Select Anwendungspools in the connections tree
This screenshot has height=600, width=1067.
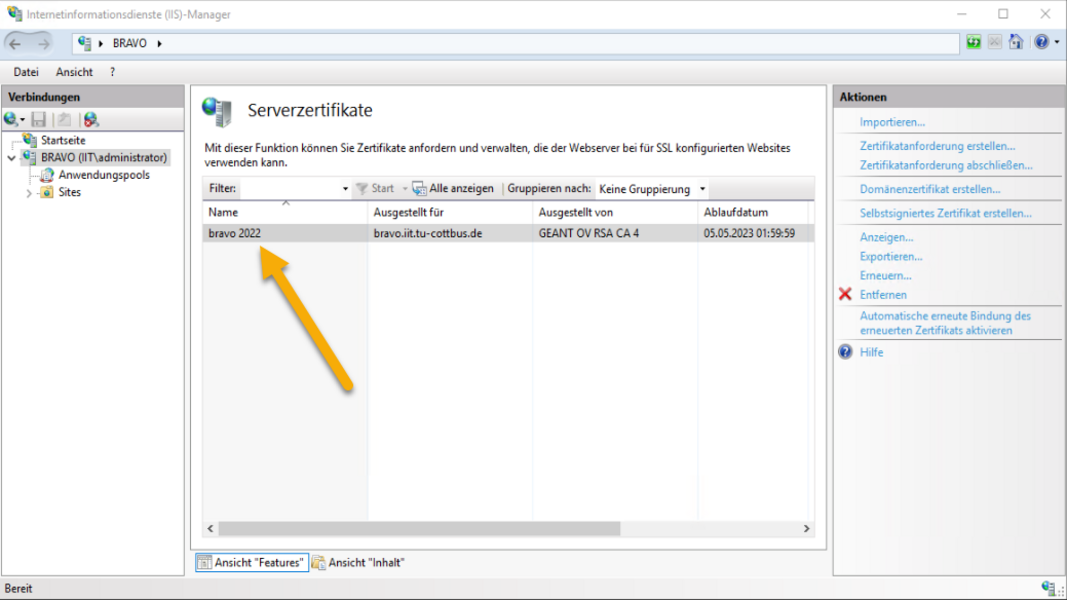point(103,175)
